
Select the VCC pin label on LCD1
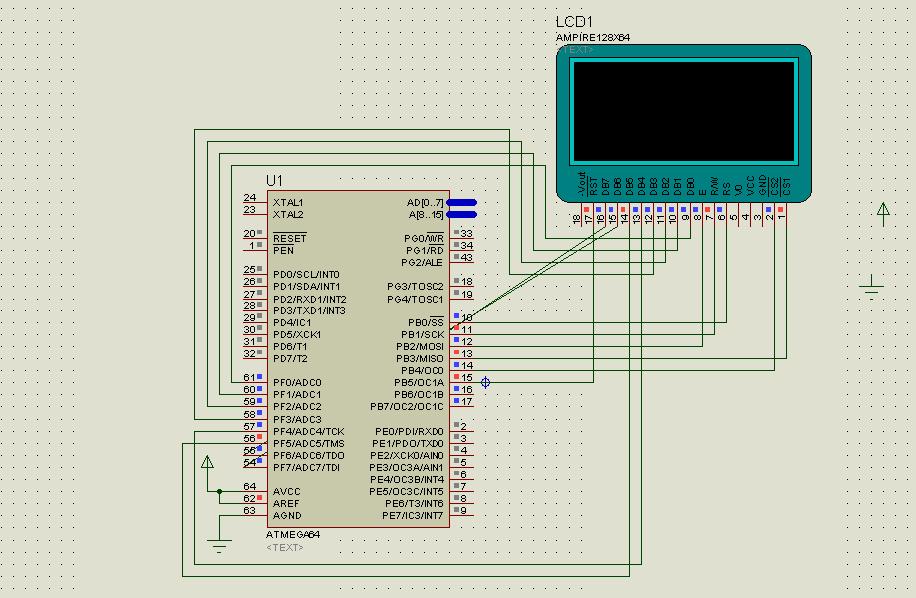click(x=751, y=185)
